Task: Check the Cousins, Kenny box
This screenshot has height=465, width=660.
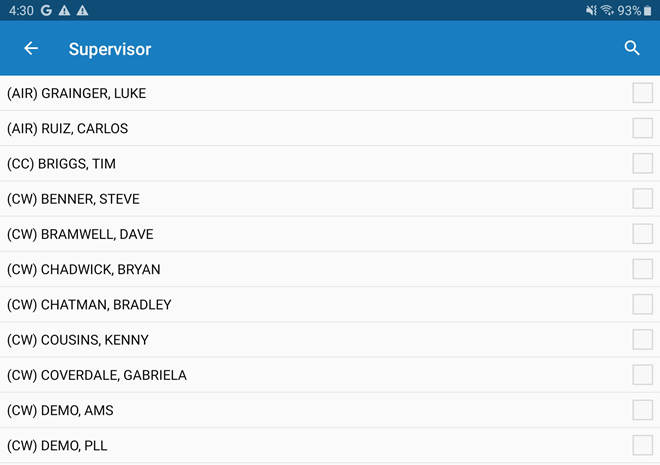Action: (x=642, y=340)
